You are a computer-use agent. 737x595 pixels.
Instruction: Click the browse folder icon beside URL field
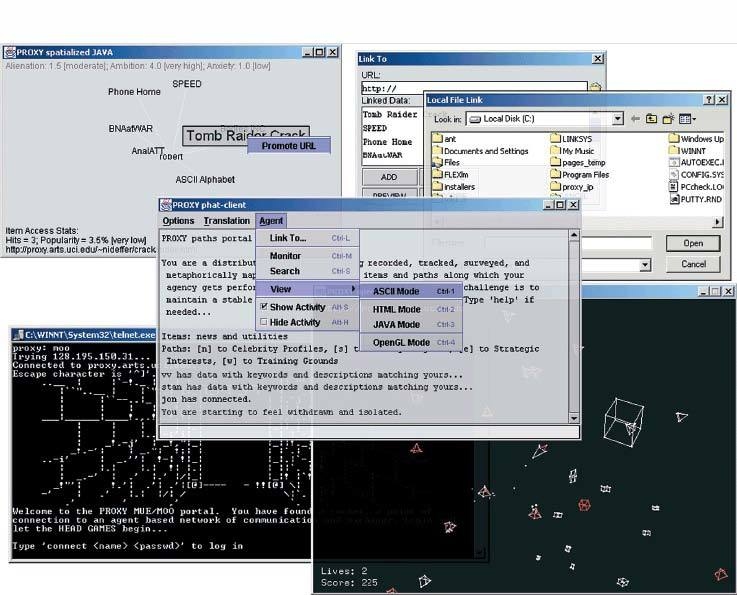point(596,88)
